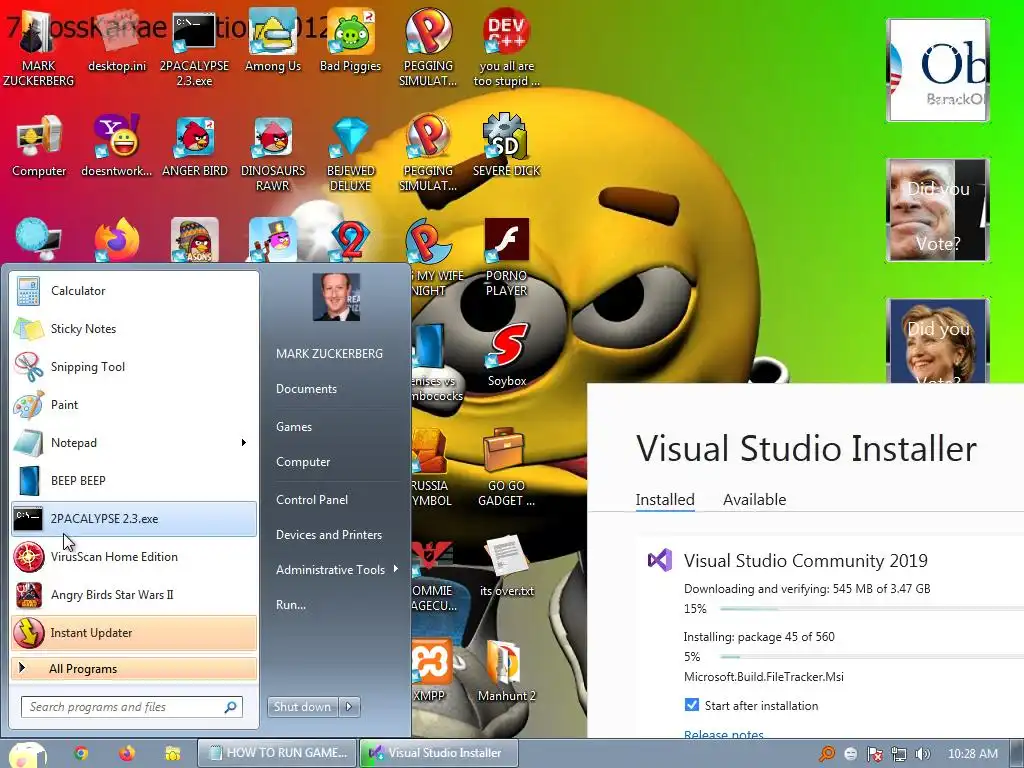This screenshot has width=1024, height=768.
Task: Click the search magnifier in Start menu
Action: 231,707
